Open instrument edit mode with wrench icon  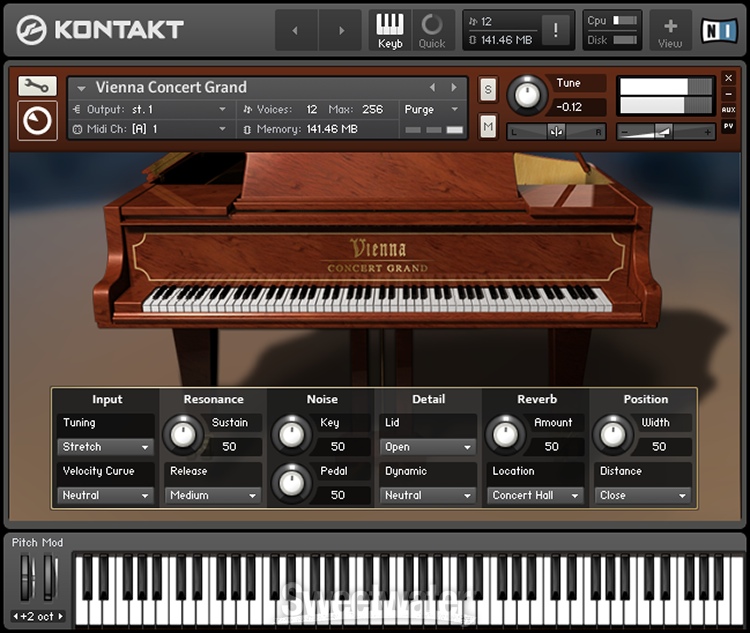point(37,86)
